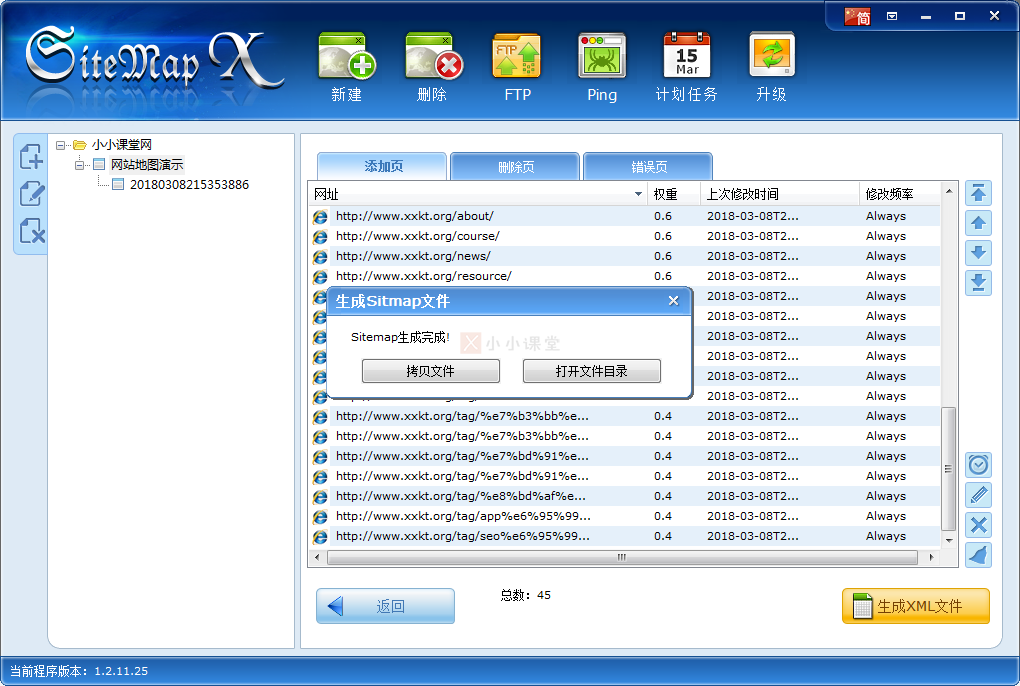
Task: Click weight 0.6 in the news/ row
Action: [663, 256]
